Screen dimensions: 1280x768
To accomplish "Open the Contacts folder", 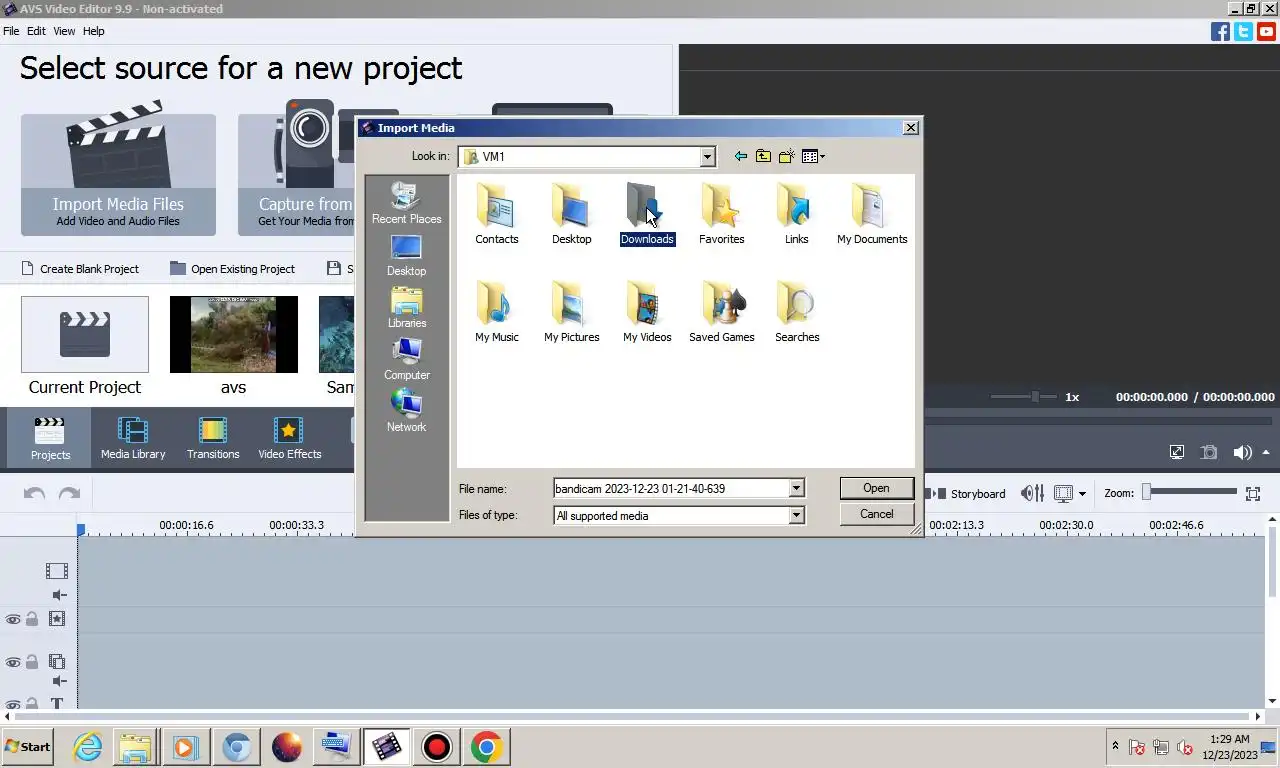I will (x=497, y=214).
